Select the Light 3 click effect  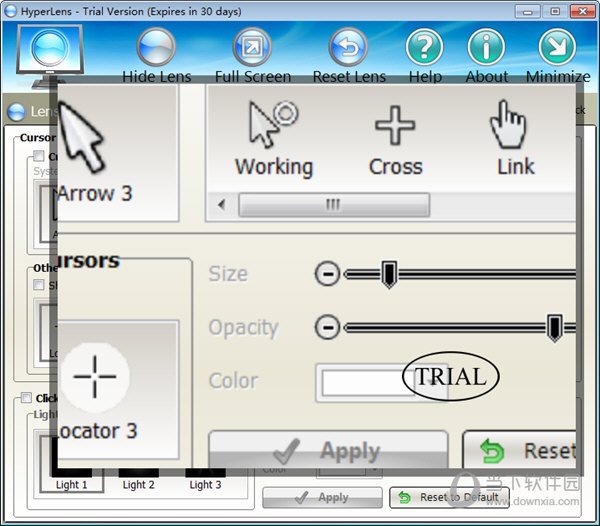(205, 481)
